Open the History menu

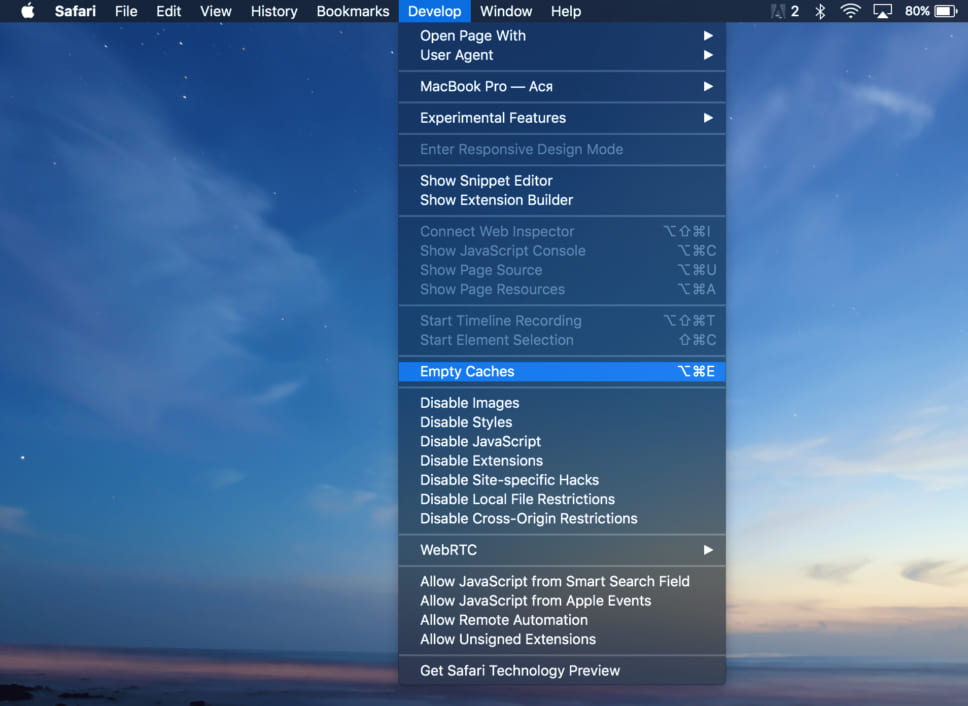pos(273,11)
